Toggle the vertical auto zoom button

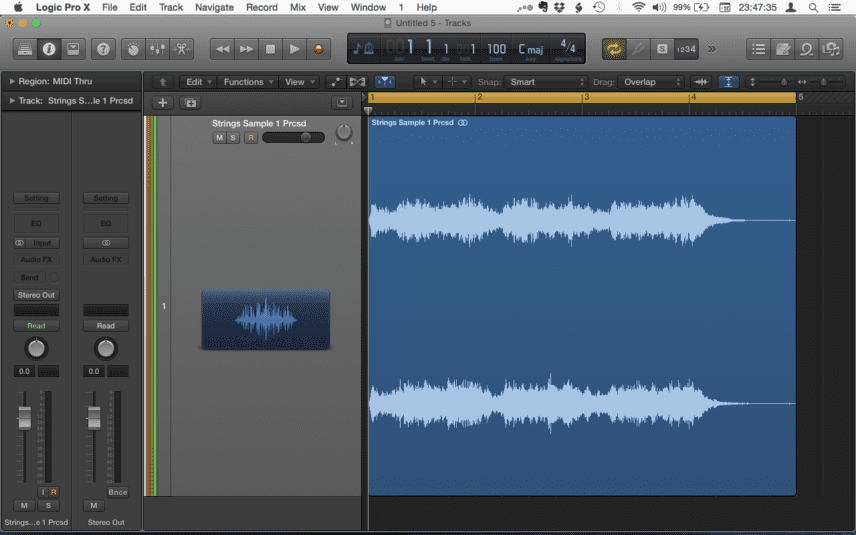pyautogui.click(x=728, y=82)
